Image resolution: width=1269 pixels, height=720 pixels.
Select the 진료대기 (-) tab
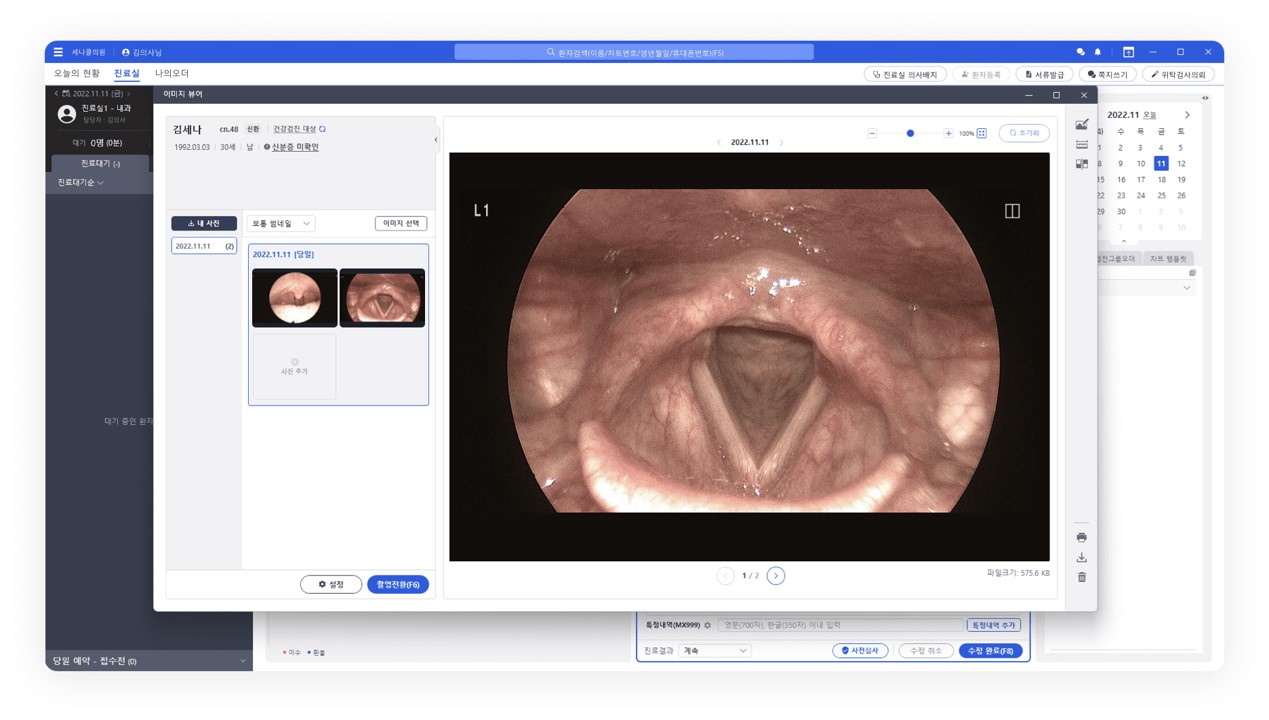tap(101, 163)
